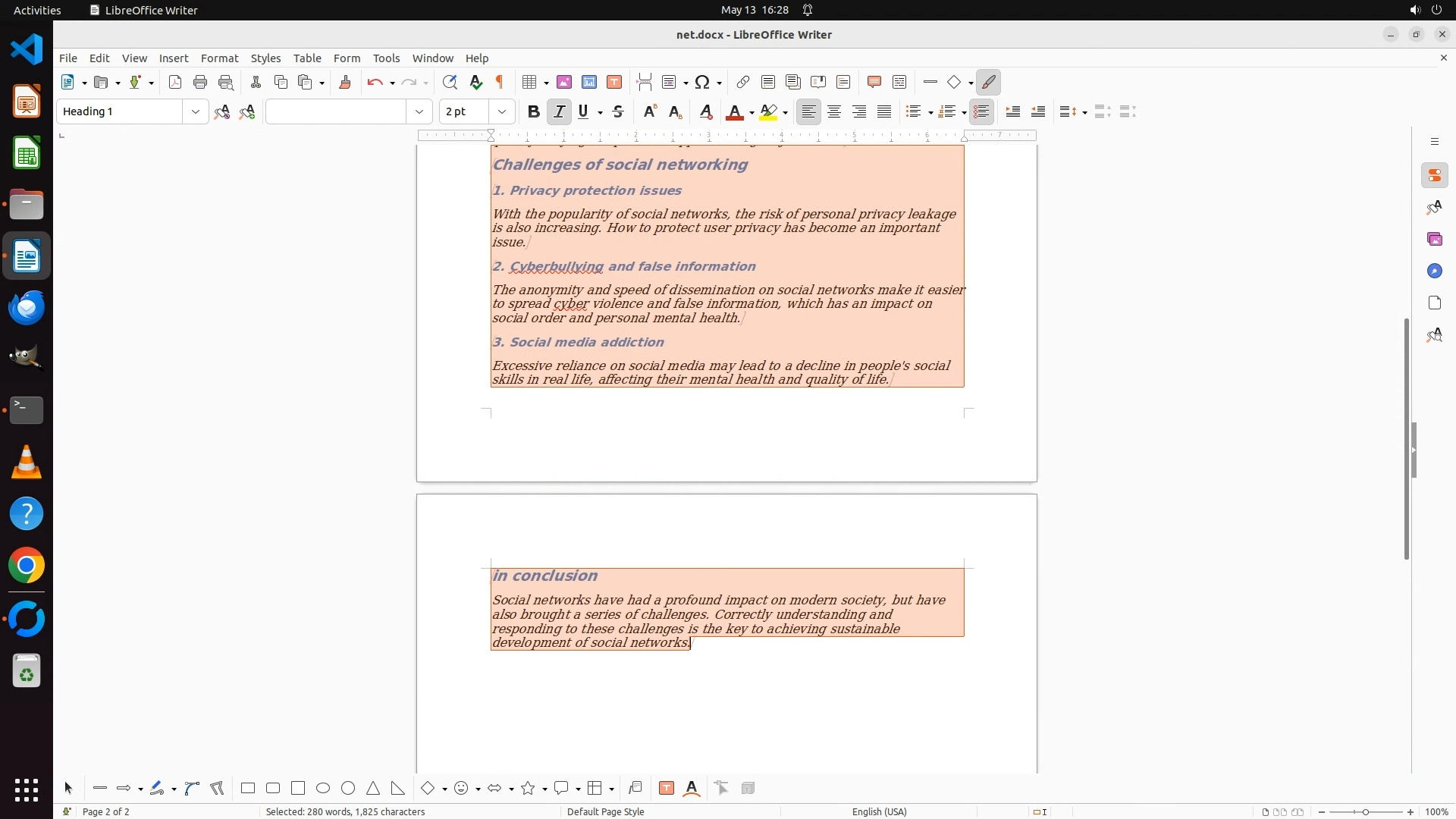Toggle Italic formatting off
This screenshot has height=819, width=1456.
pos(559,112)
